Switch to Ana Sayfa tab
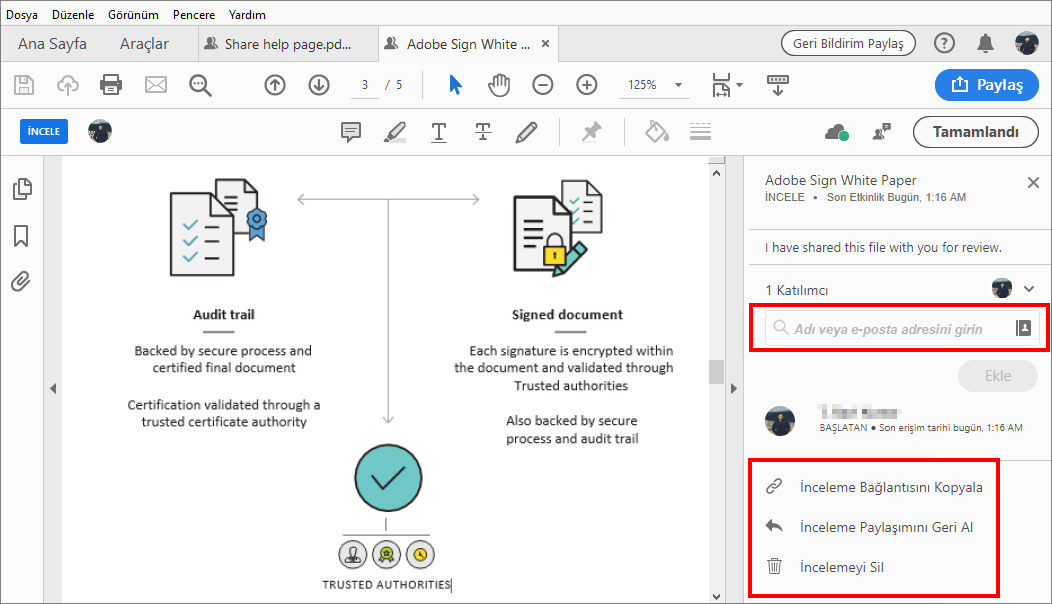 (x=52, y=44)
